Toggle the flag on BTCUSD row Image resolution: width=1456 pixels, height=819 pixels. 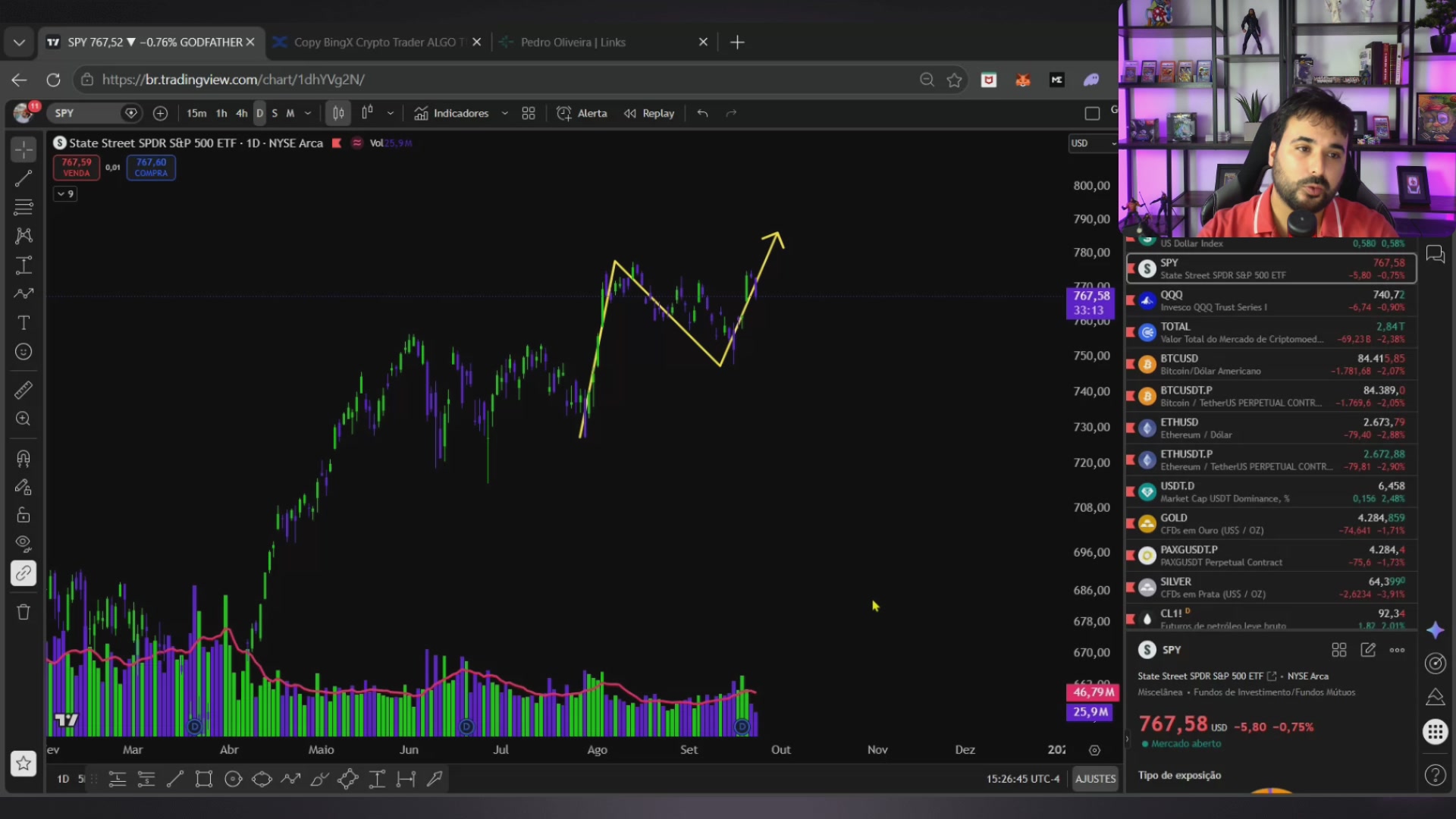coord(1131,365)
